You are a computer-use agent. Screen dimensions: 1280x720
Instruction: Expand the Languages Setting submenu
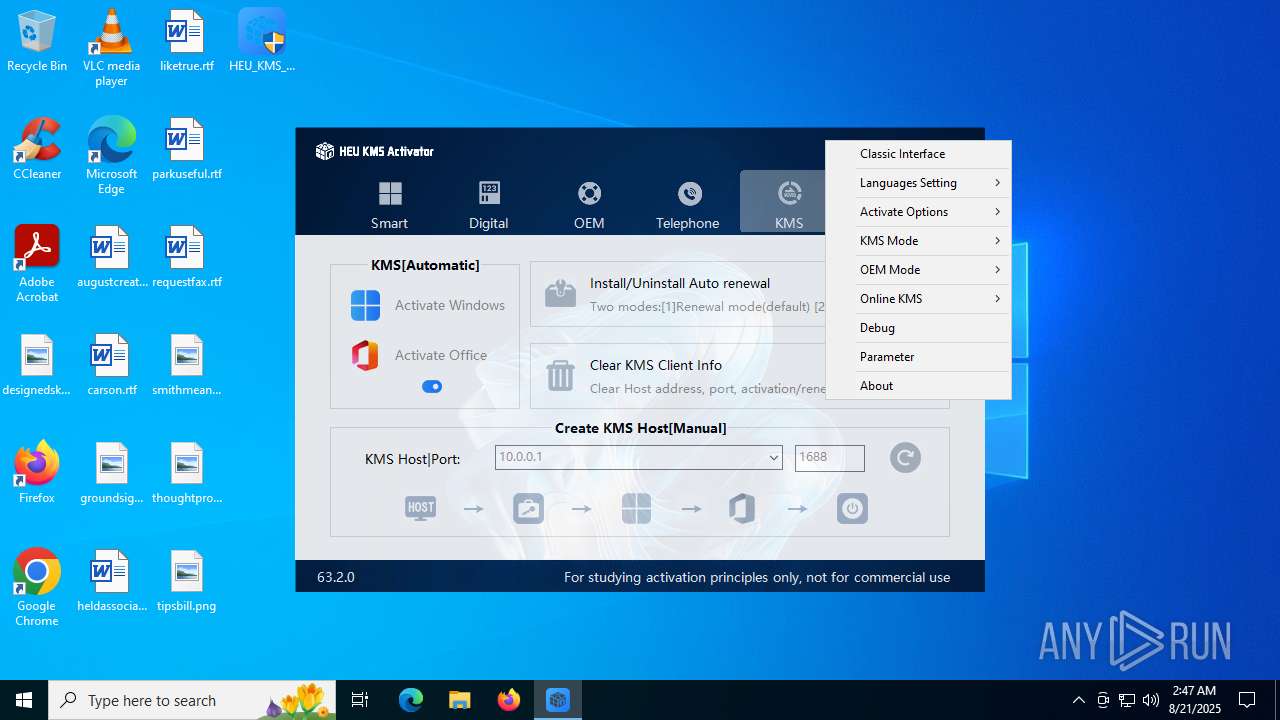(x=918, y=183)
